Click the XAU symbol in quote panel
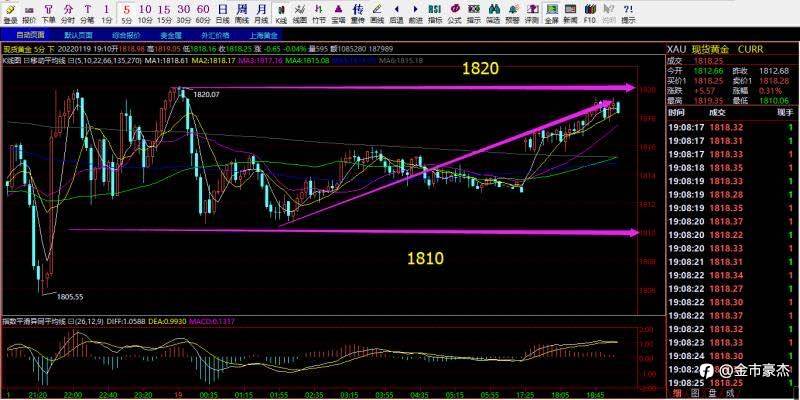Image resolution: width=800 pixels, height=400 pixels. coord(676,49)
